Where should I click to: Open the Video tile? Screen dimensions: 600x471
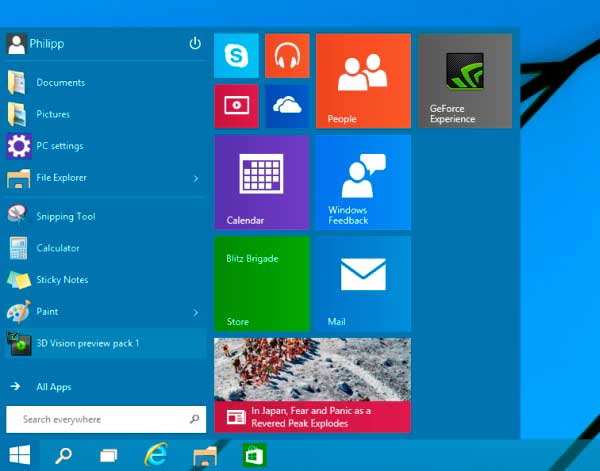tap(236, 106)
